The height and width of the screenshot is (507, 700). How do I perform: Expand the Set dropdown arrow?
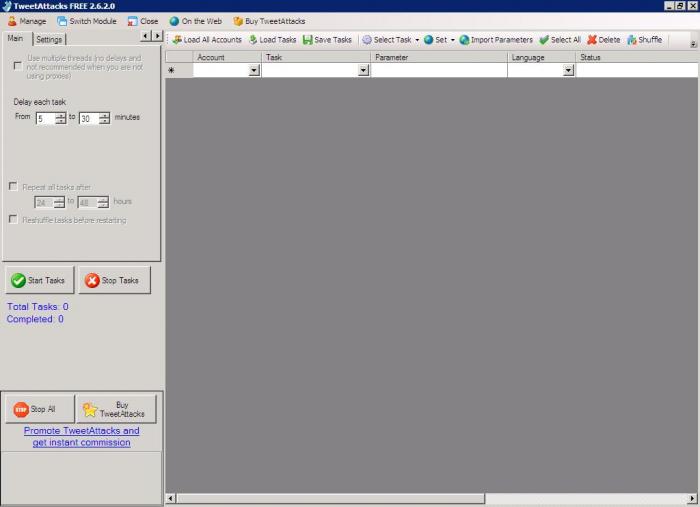click(452, 40)
